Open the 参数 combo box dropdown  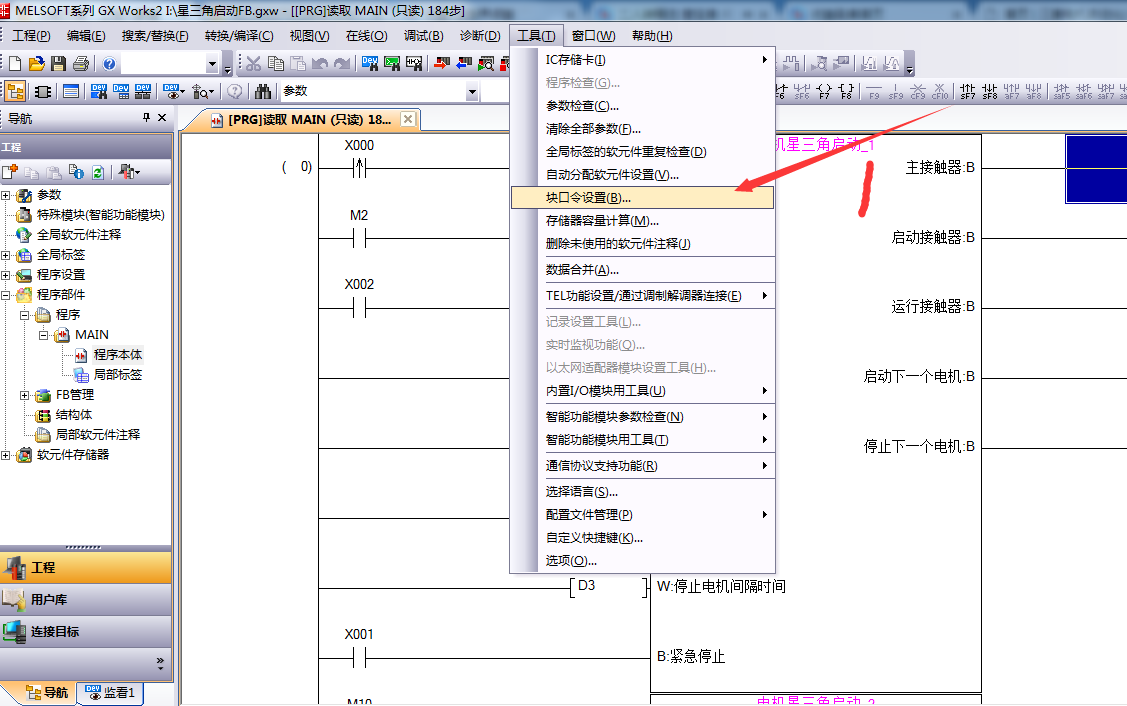tap(472, 92)
